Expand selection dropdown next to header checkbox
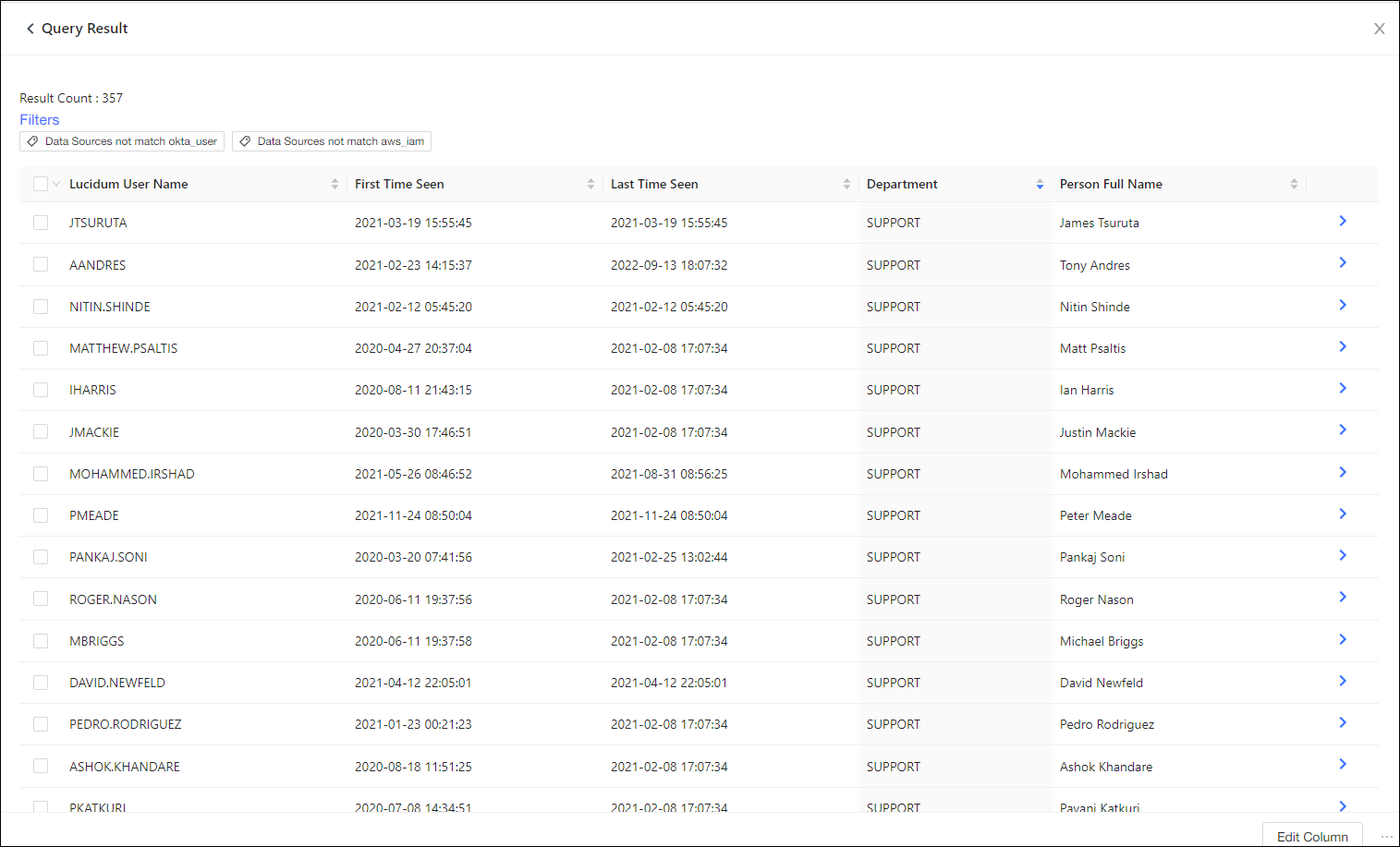Viewport: 1400px width, 847px height. coord(56,184)
